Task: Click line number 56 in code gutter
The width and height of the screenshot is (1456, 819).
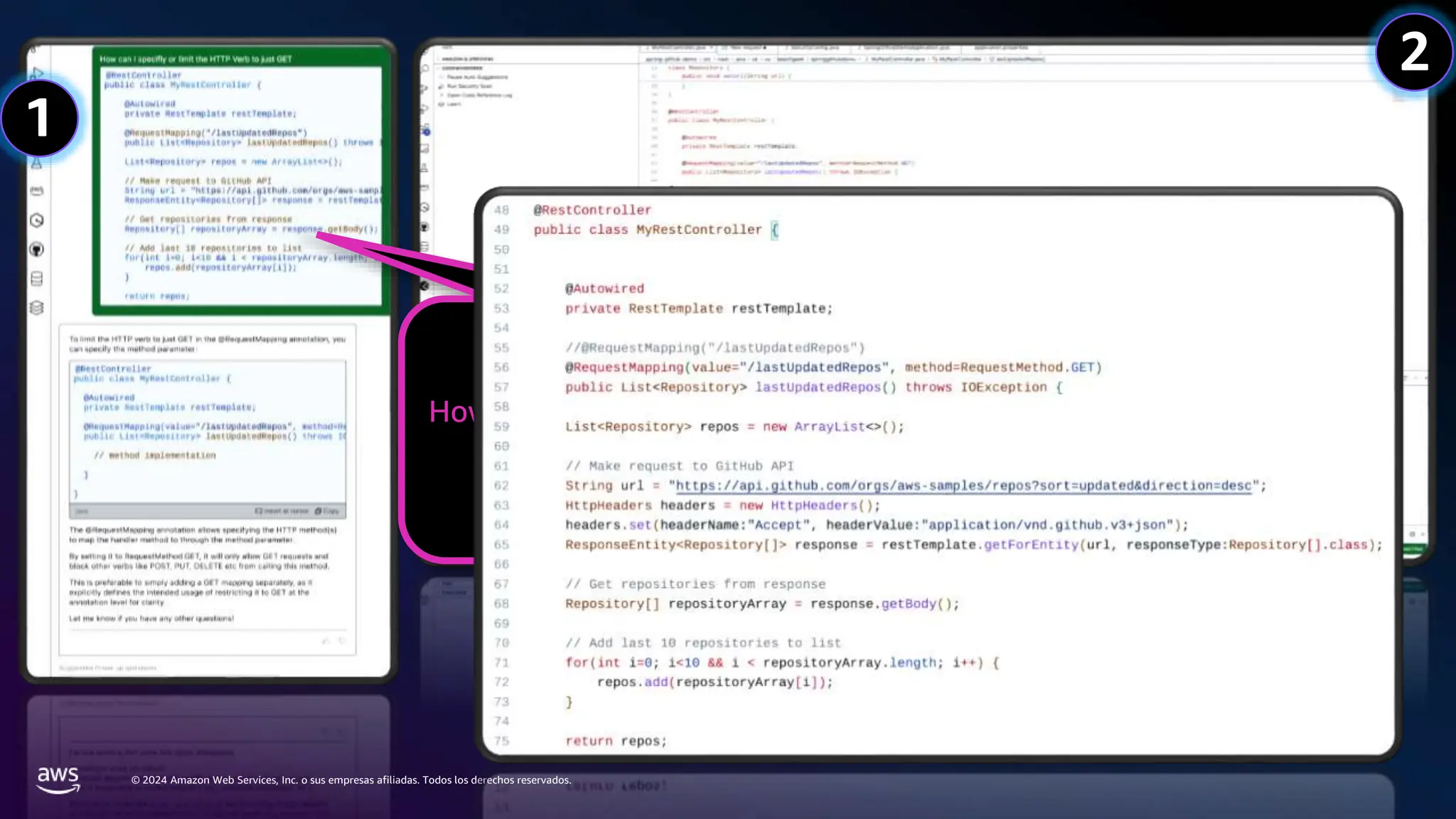Action: 501,368
